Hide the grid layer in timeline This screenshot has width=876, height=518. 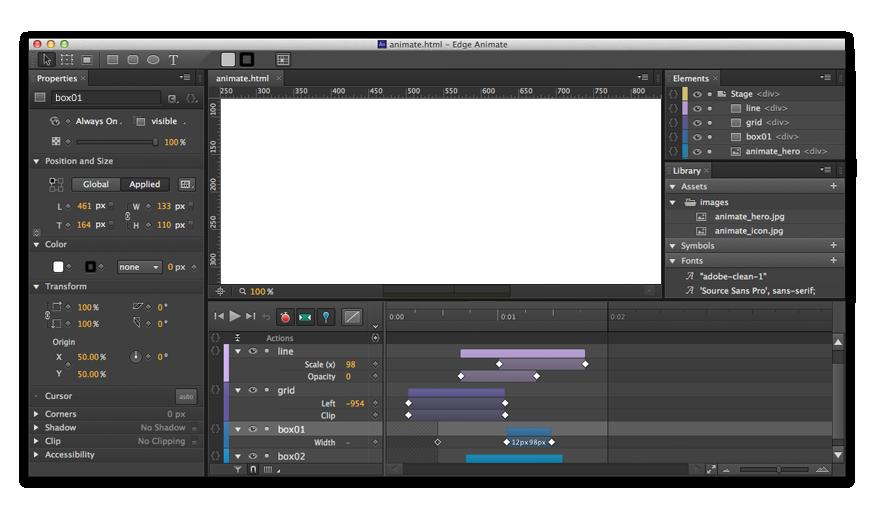tap(253, 390)
